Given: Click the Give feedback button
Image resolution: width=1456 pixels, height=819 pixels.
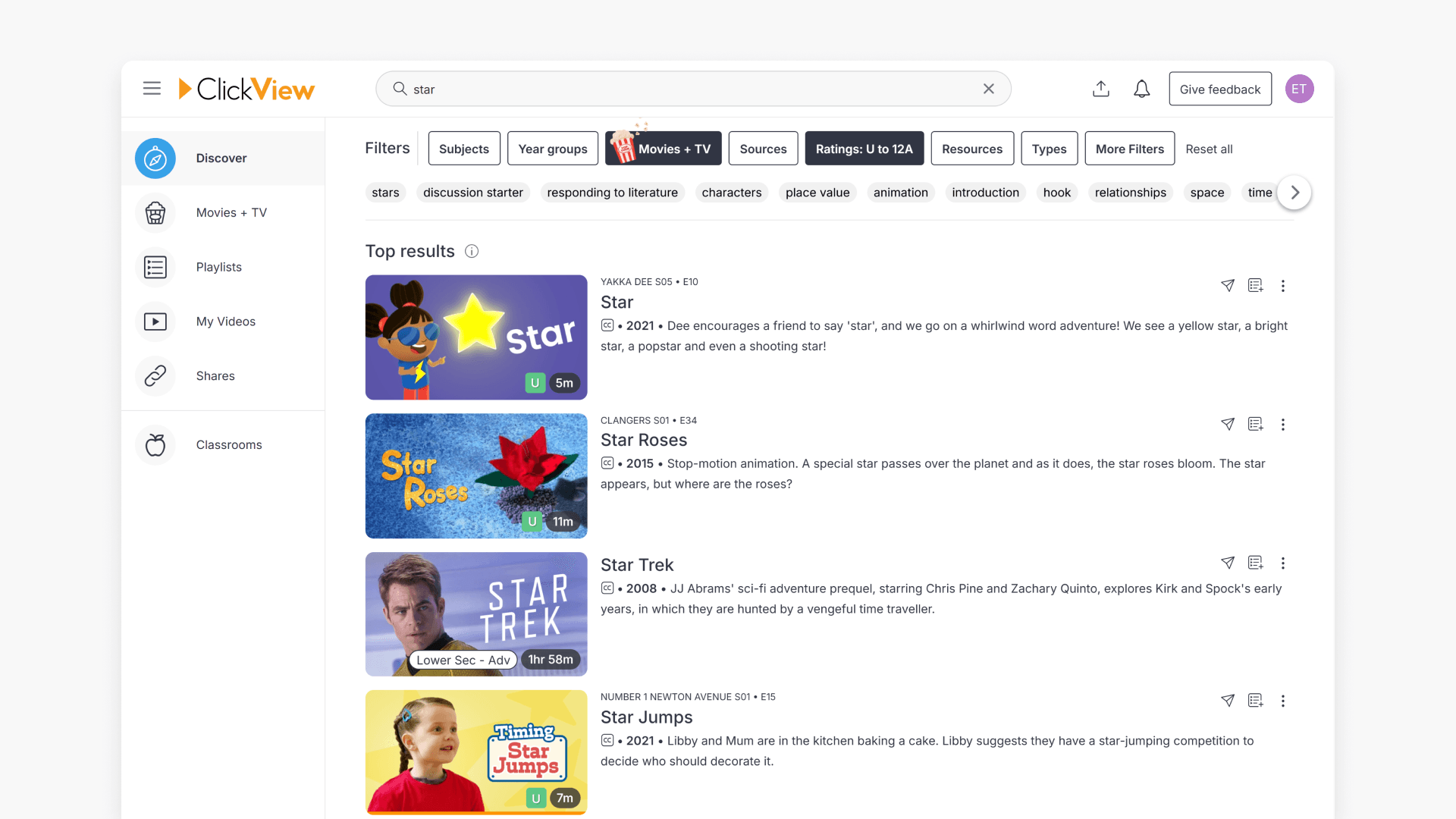Looking at the screenshot, I should (x=1220, y=89).
